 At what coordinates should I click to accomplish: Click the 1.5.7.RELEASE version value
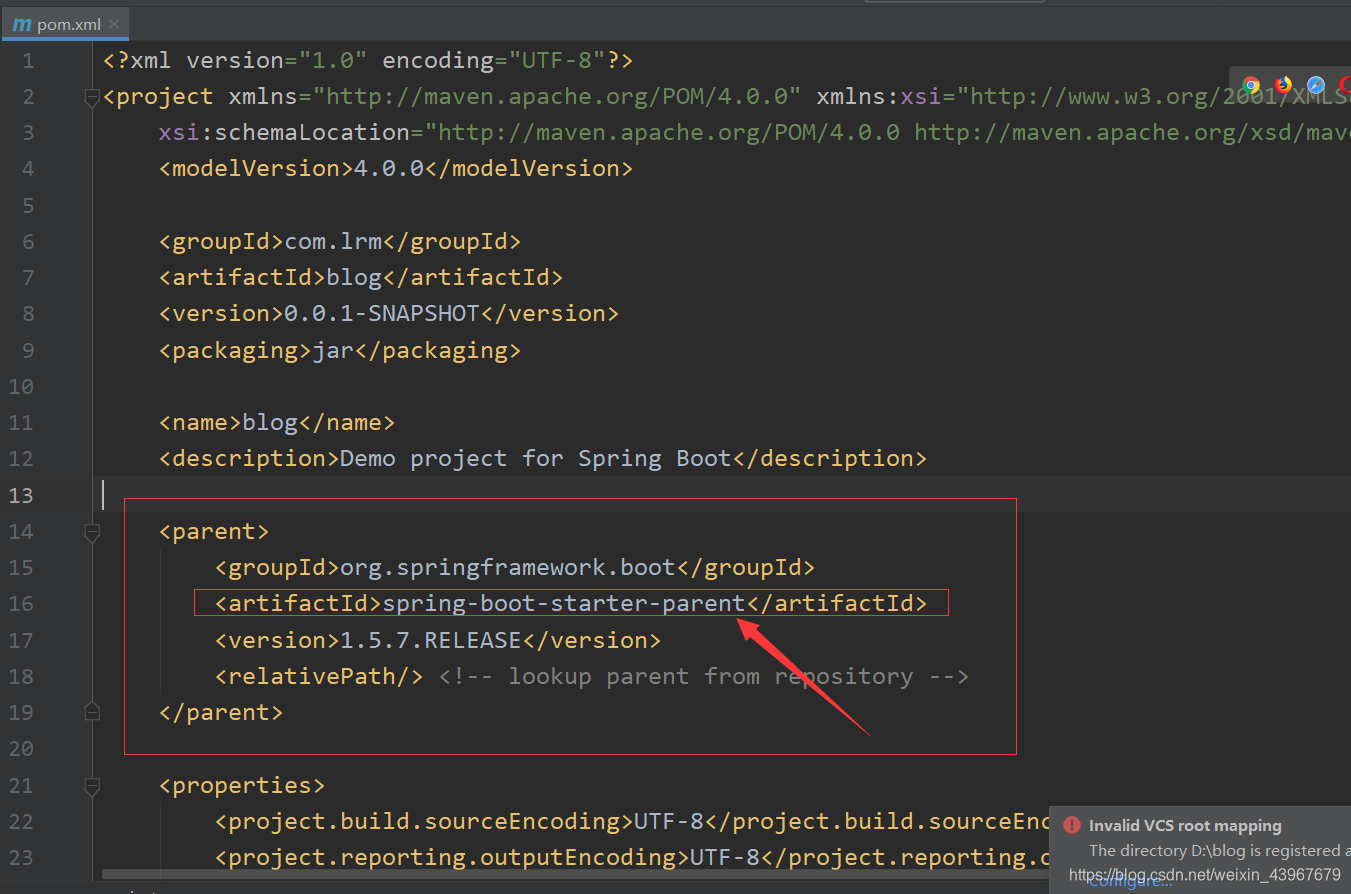(431, 640)
